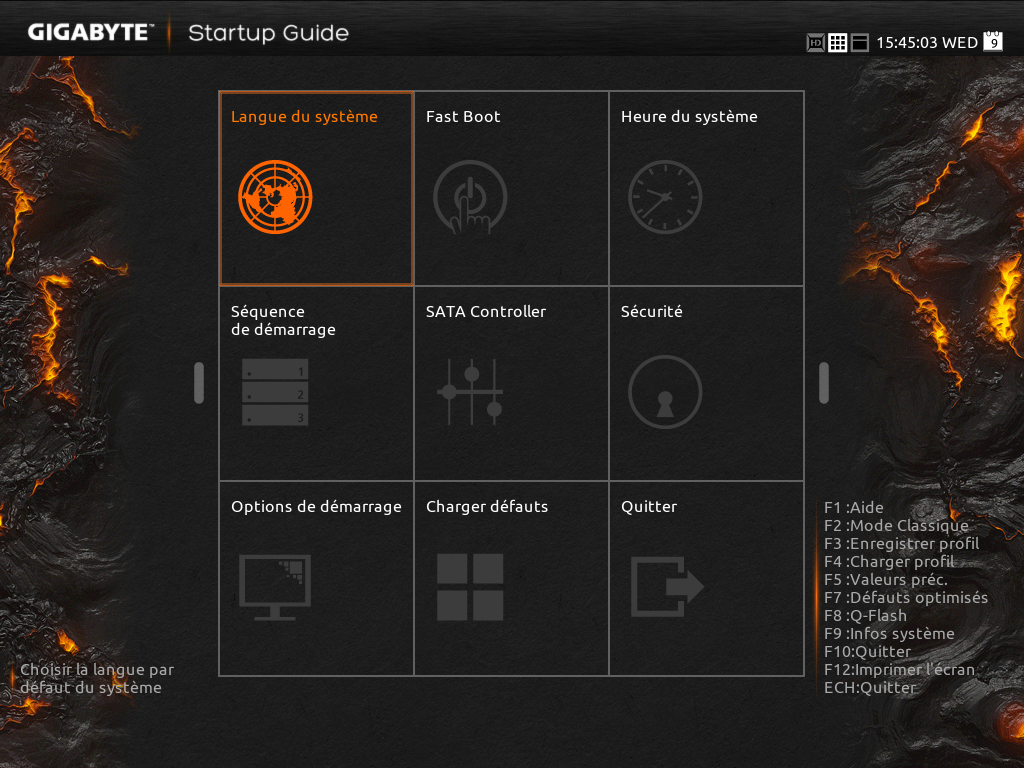
Task: Click the Quitter exit-arrow icon
Action: pyautogui.click(x=667, y=586)
